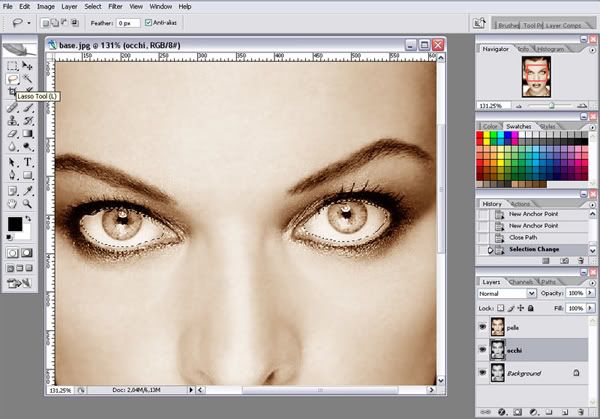Click the black foreground color swatch

pos(15,224)
